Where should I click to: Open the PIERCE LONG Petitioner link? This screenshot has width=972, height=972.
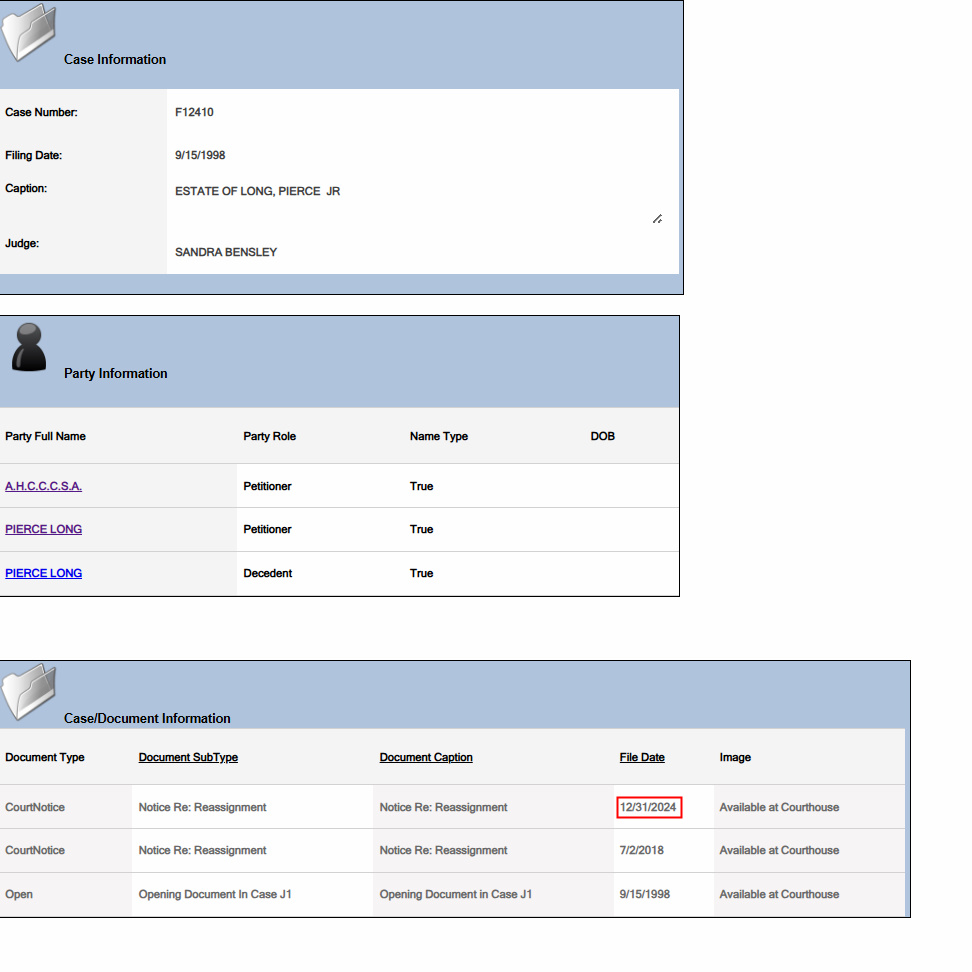click(43, 529)
